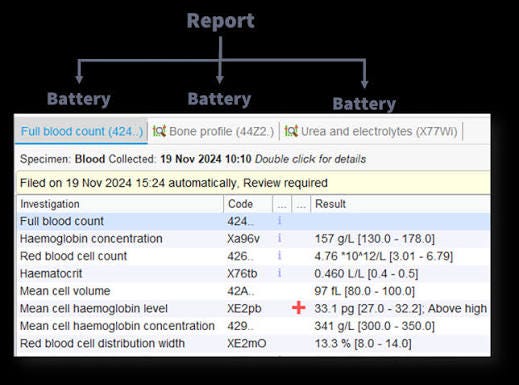Screen dimensions: 519x385
Task: Select the Mean cell haemoglobin level row
Action: pyautogui.click(x=253, y=308)
